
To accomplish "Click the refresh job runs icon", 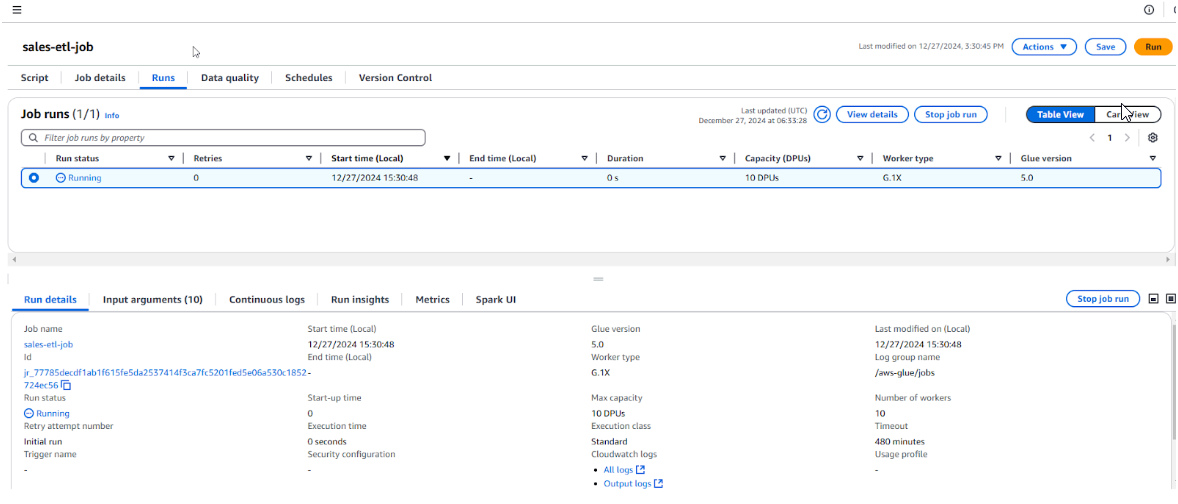I will click(x=822, y=115).
